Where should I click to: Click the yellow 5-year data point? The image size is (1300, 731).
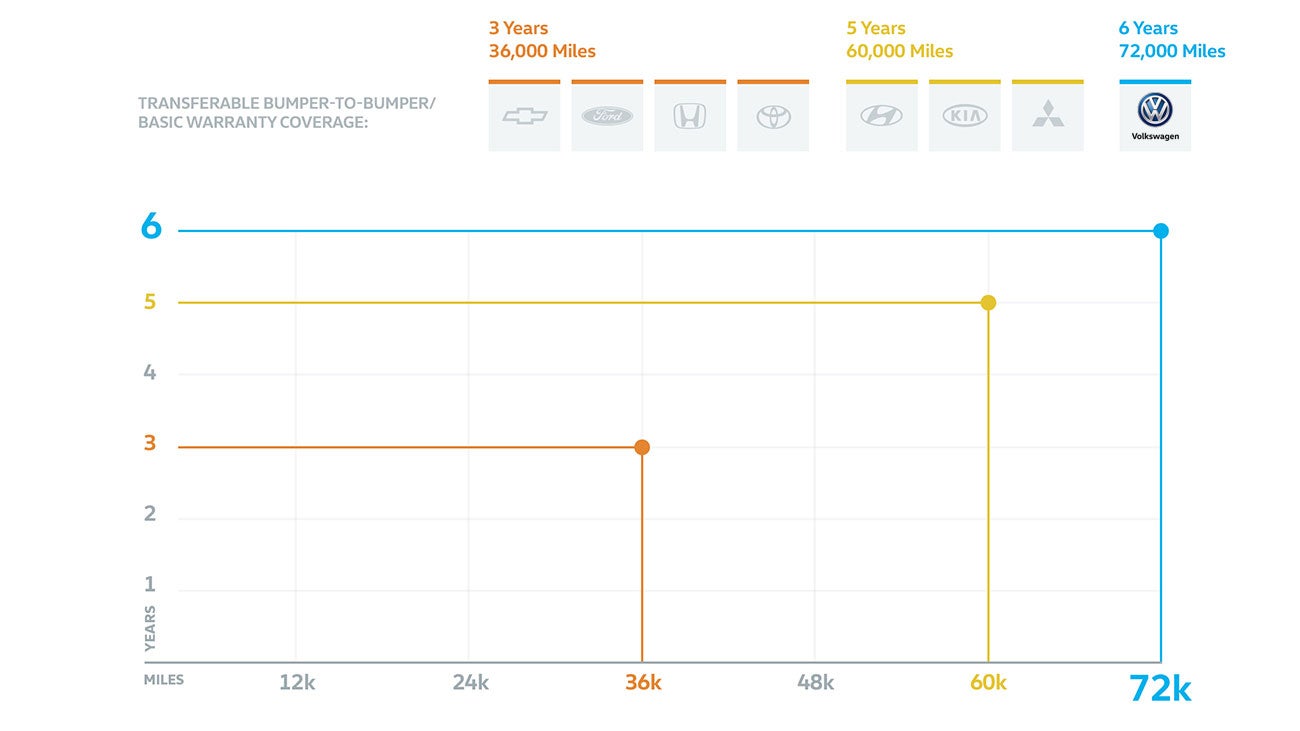tap(988, 303)
